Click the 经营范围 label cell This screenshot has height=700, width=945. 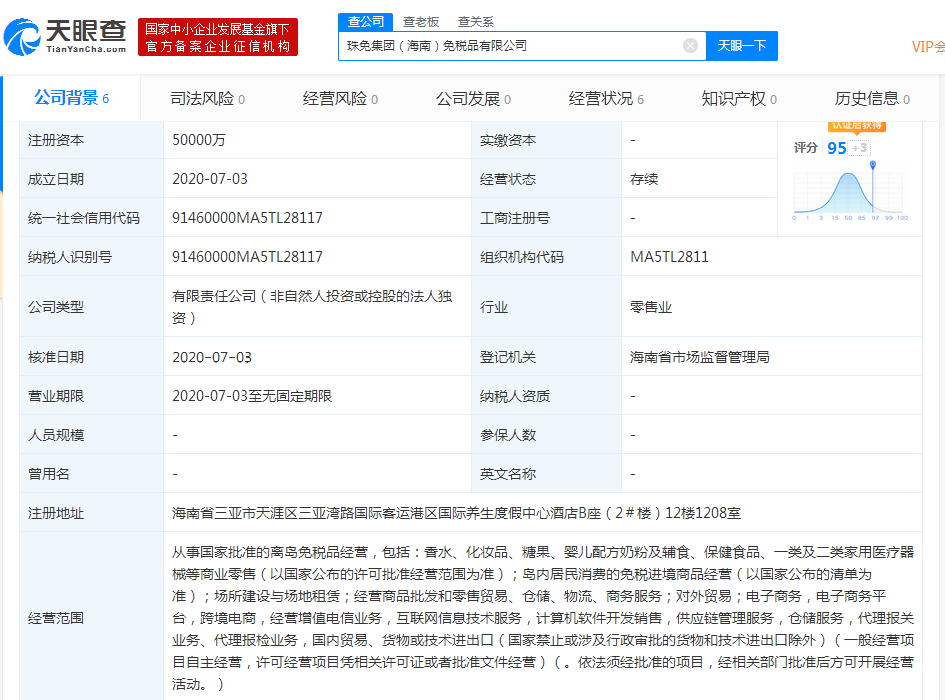tap(92, 618)
